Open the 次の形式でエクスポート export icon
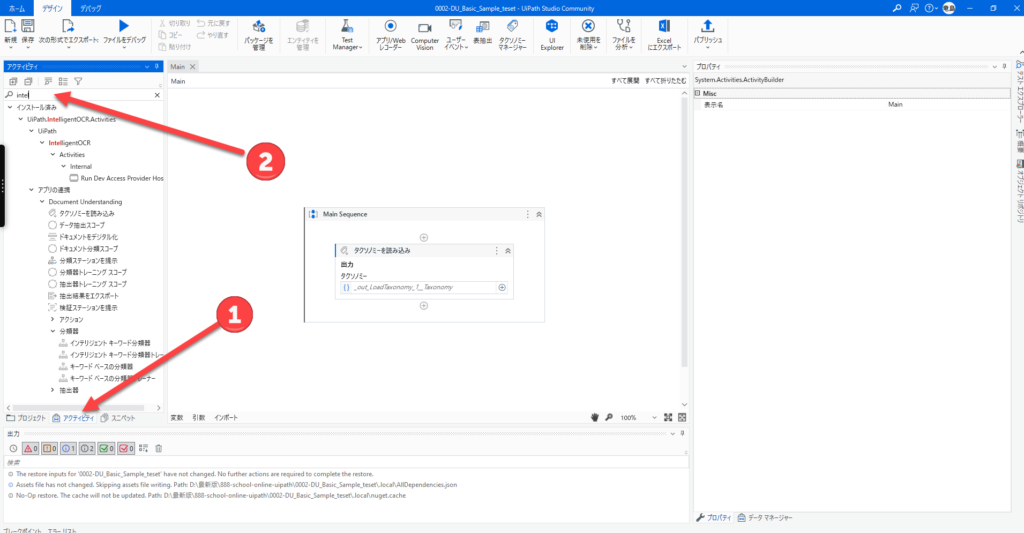Viewport: 1024px width, 533px height. 68,26
